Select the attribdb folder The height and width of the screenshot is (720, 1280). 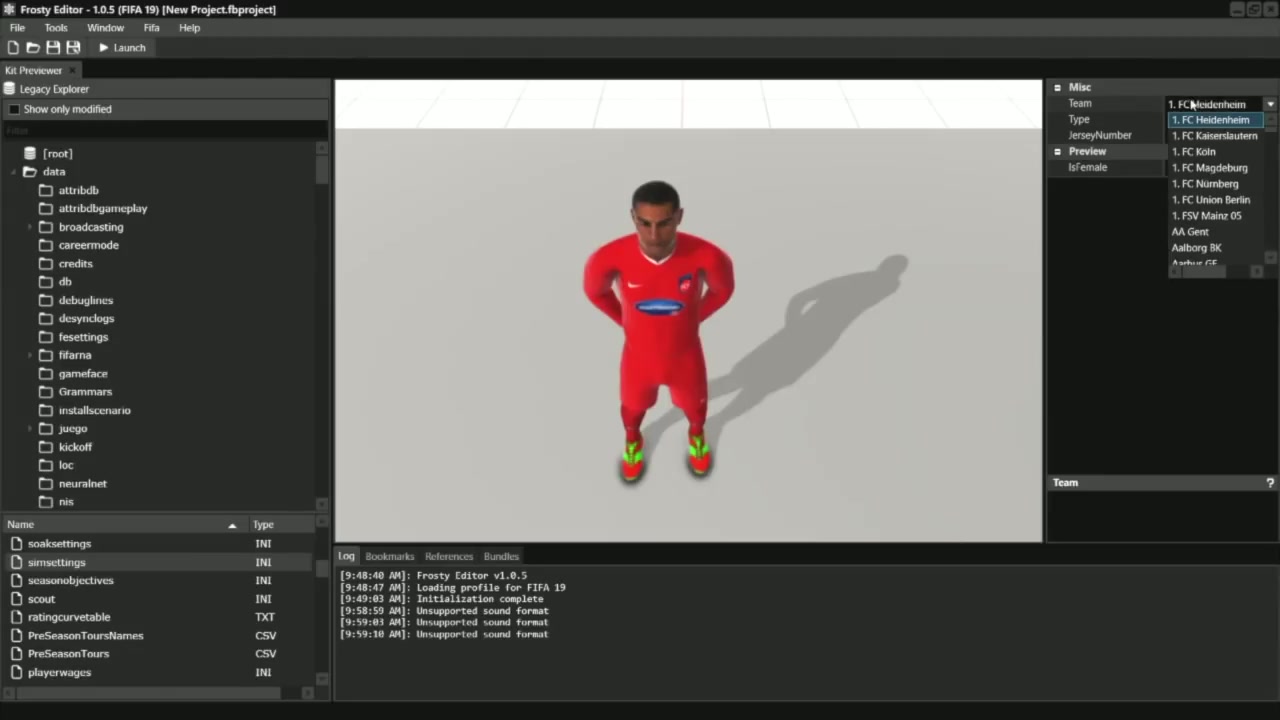[78, 190]
